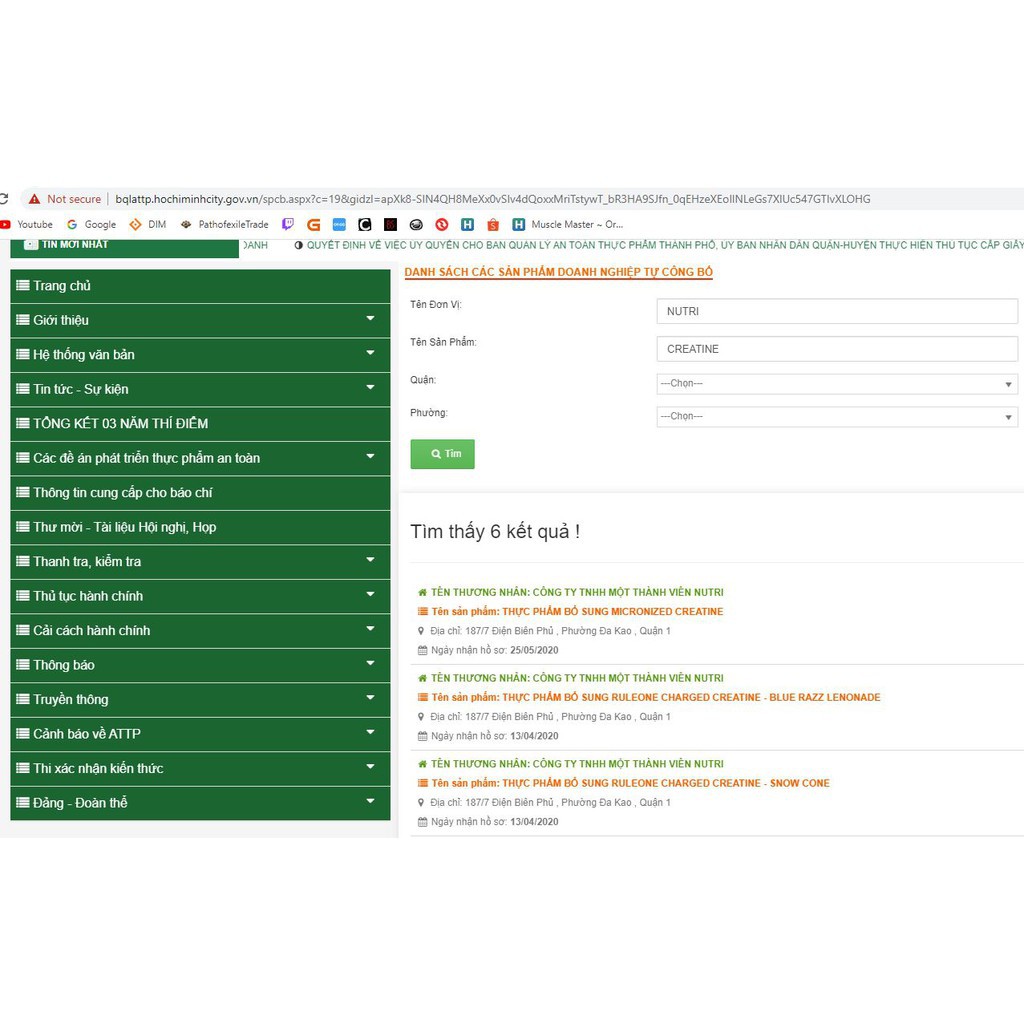Go to Trang chủ in the sidebar
The height and width of the screenshot is (1024, 1024).
(x=62, y=286)
